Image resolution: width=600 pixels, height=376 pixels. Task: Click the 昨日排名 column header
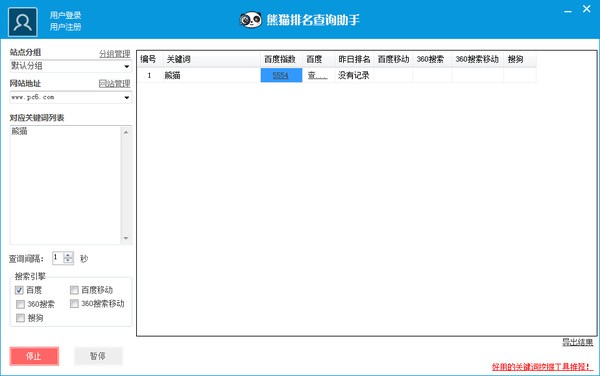(354, 59)
